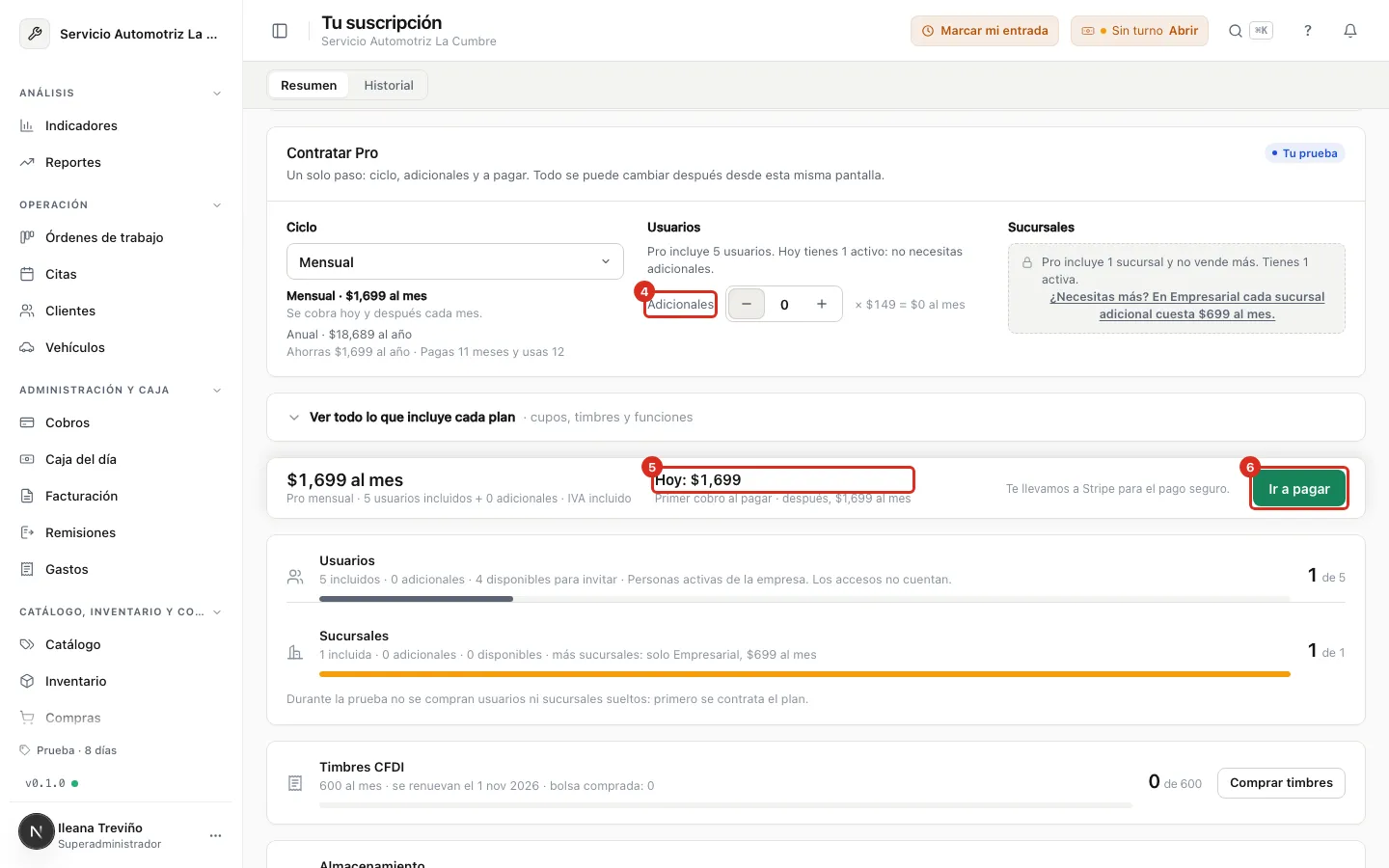Open help question mark icon
The width and height of the screenshot is (1389, 868).
[1308, 31]
